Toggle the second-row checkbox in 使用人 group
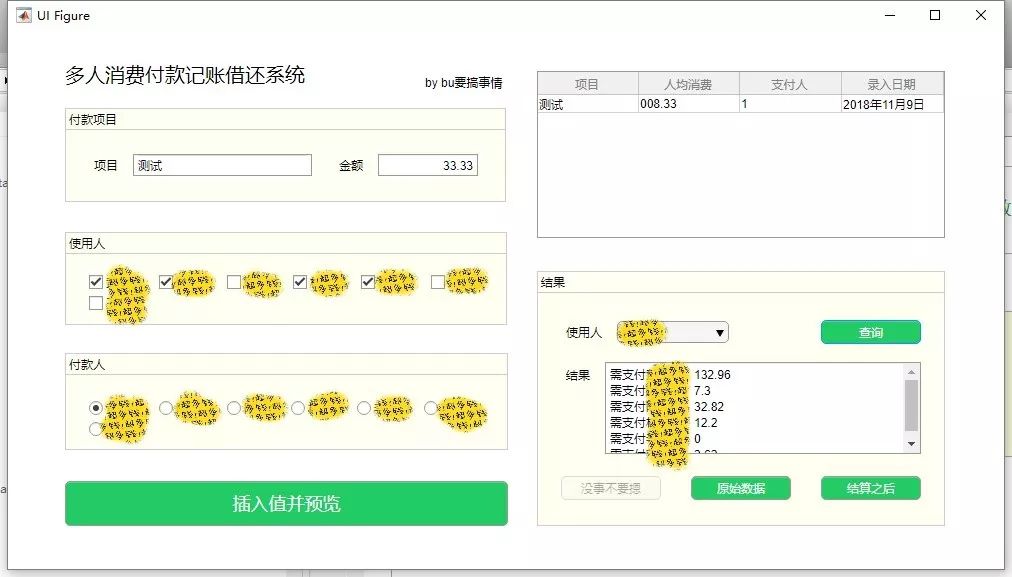Image resolution: width=1012 pixels, height=577 pixels. point(95,301)
